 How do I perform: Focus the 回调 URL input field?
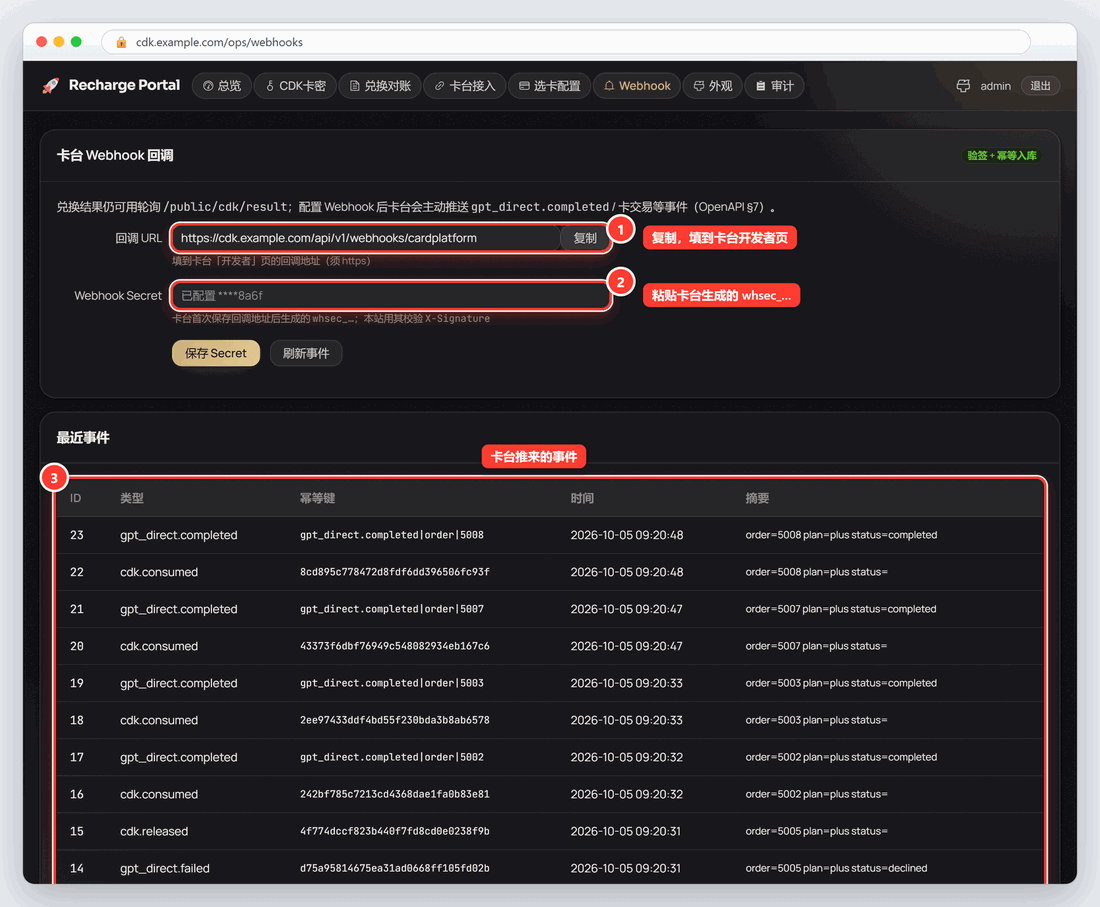(x=366, y=238)
